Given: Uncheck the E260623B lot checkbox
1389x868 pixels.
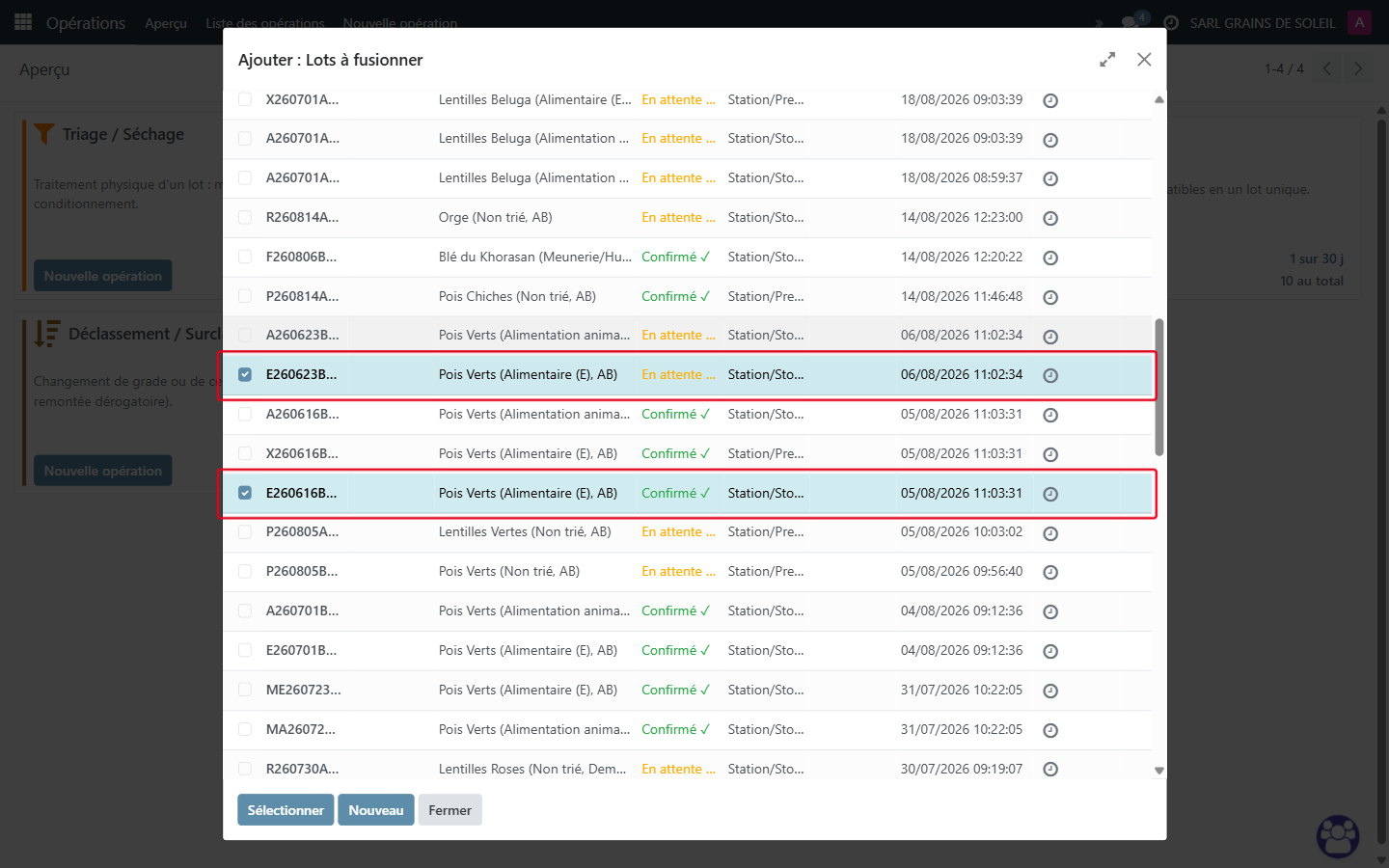Looking at the screenshot, I should (245, 374).
